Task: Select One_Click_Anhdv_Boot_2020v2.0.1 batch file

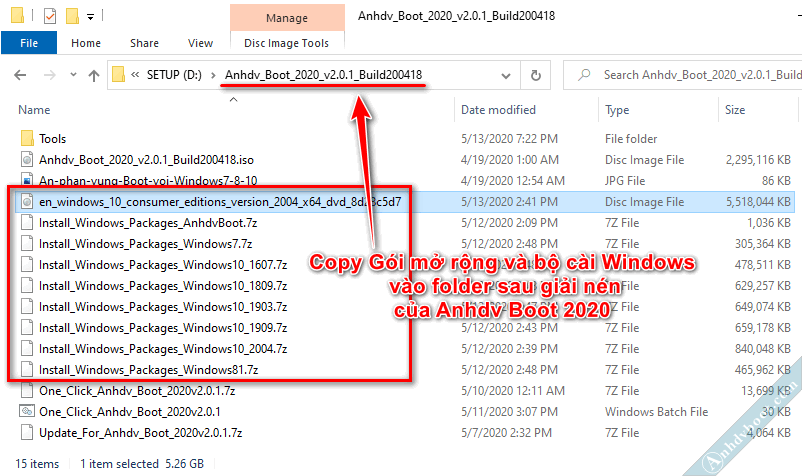Action: pos(130,412)
